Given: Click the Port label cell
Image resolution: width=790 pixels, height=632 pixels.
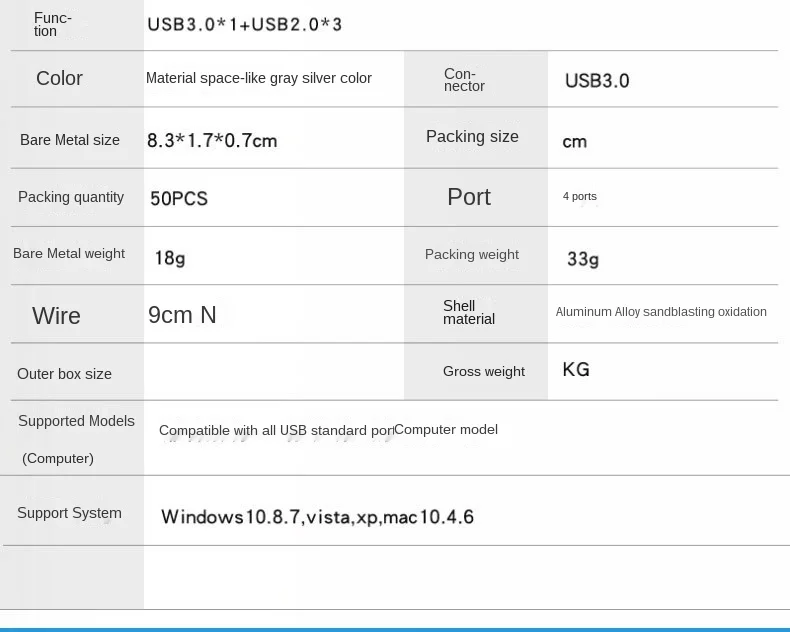Looking at the screenshot, I should point(469,197).
